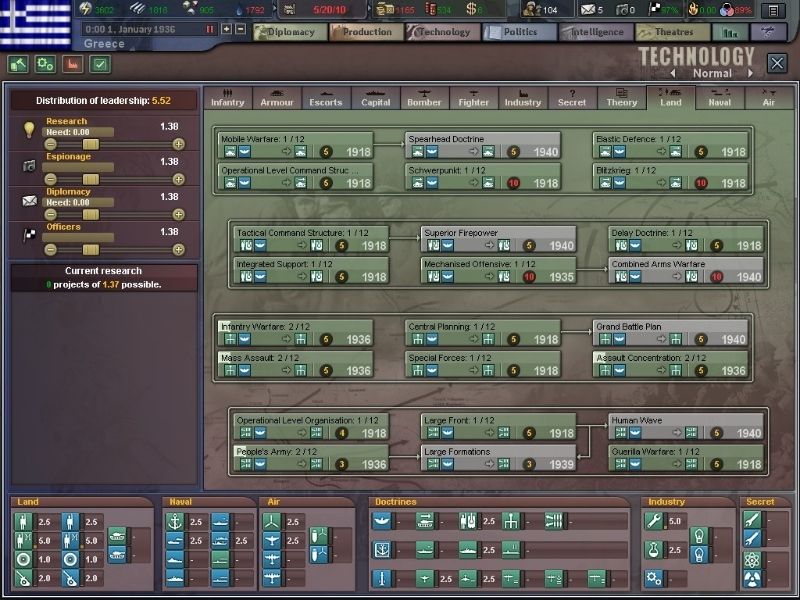Image resolution: width=800 pixels, height=600 pixels.
Task: Decrease game speed with minus button
Action: tap(240, 29)
